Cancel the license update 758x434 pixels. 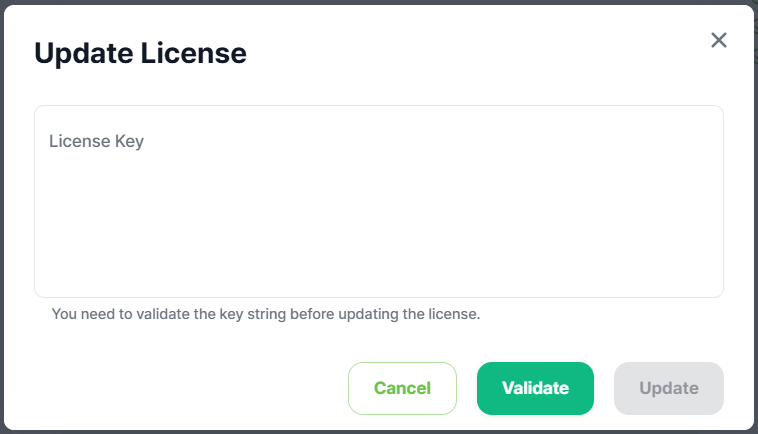pyautogui.click(x=402, y=388)
